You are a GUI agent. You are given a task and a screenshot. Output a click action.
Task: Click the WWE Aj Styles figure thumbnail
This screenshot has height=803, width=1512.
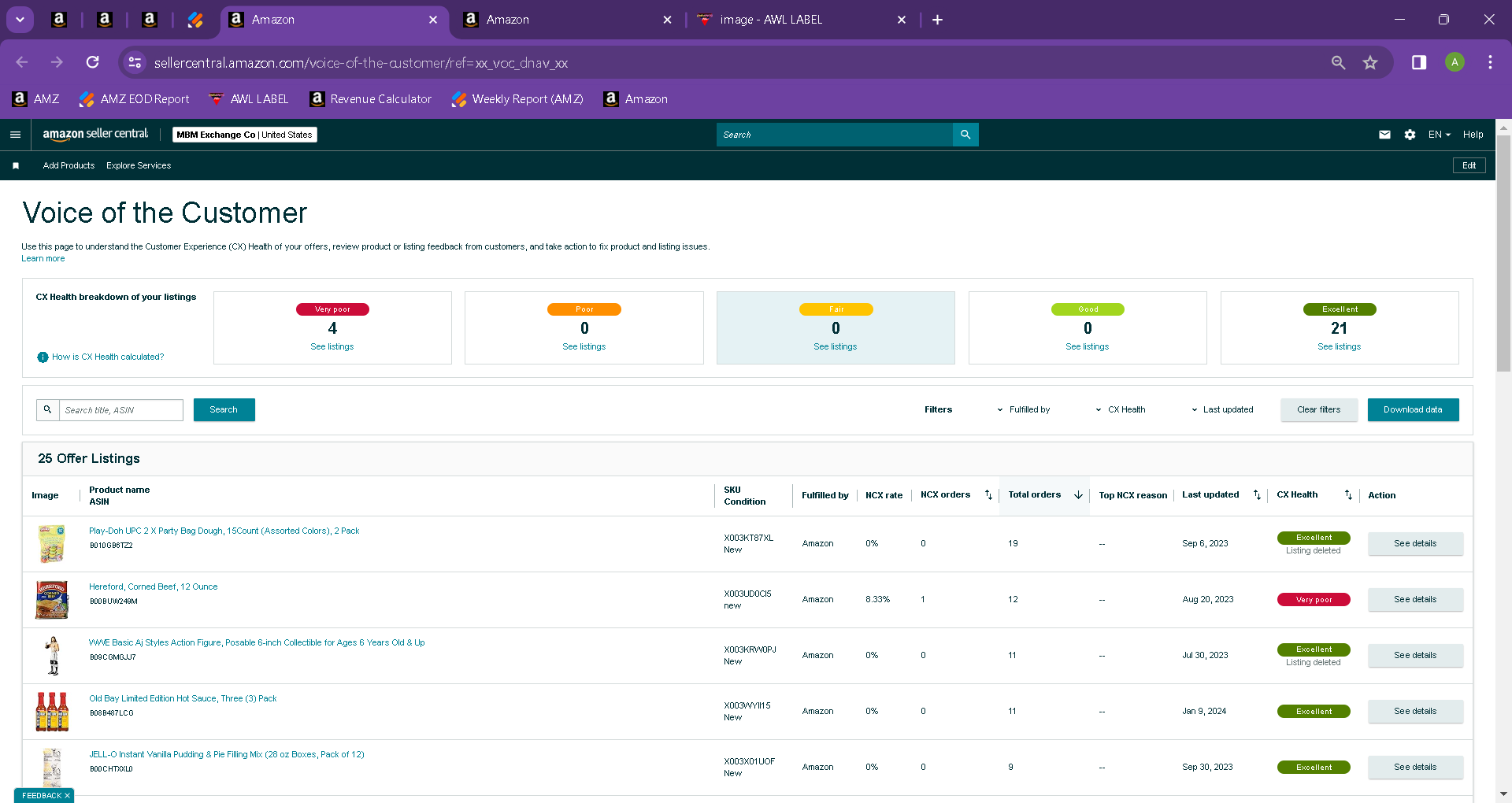click(x=53, y=656)
